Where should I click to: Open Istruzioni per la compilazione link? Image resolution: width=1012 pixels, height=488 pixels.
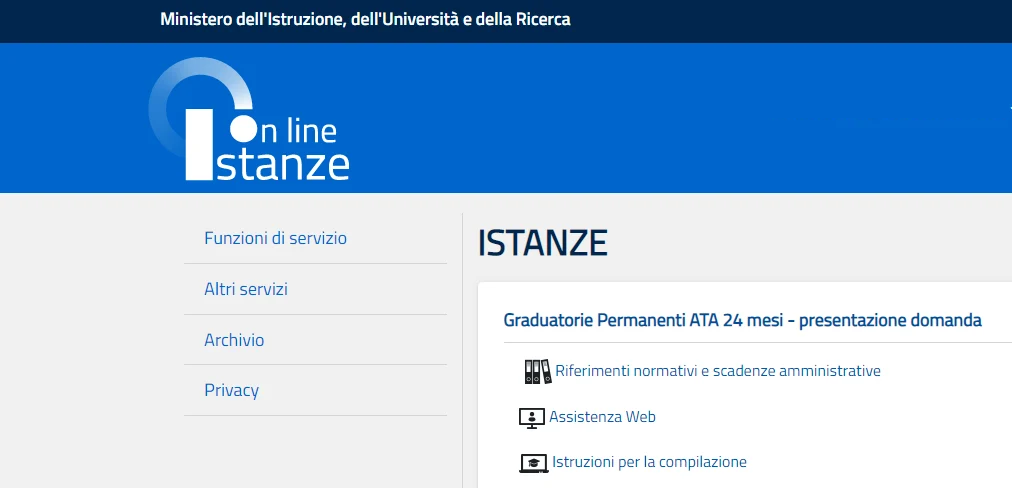pyautogui.click(x=649, y=462)
